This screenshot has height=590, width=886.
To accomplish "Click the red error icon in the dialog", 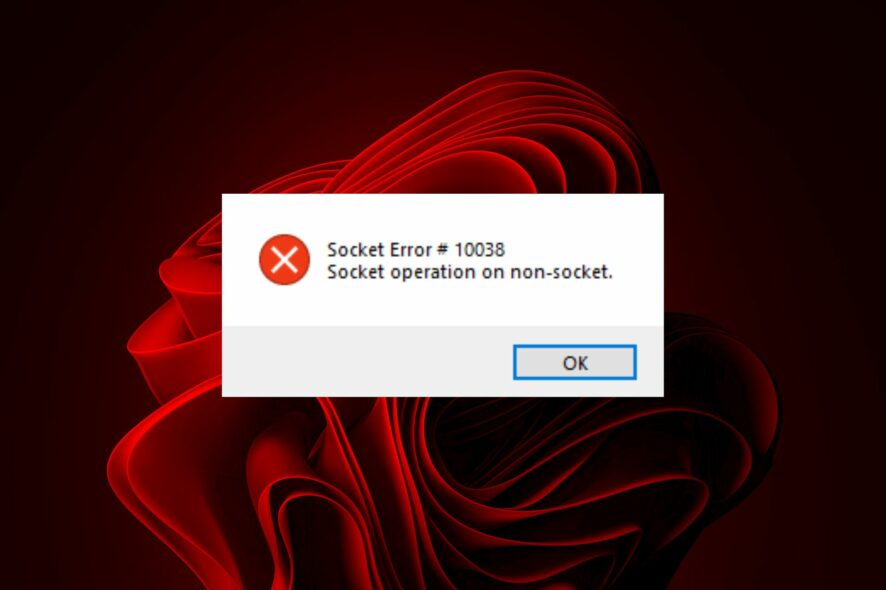I will tap(284, 259).
